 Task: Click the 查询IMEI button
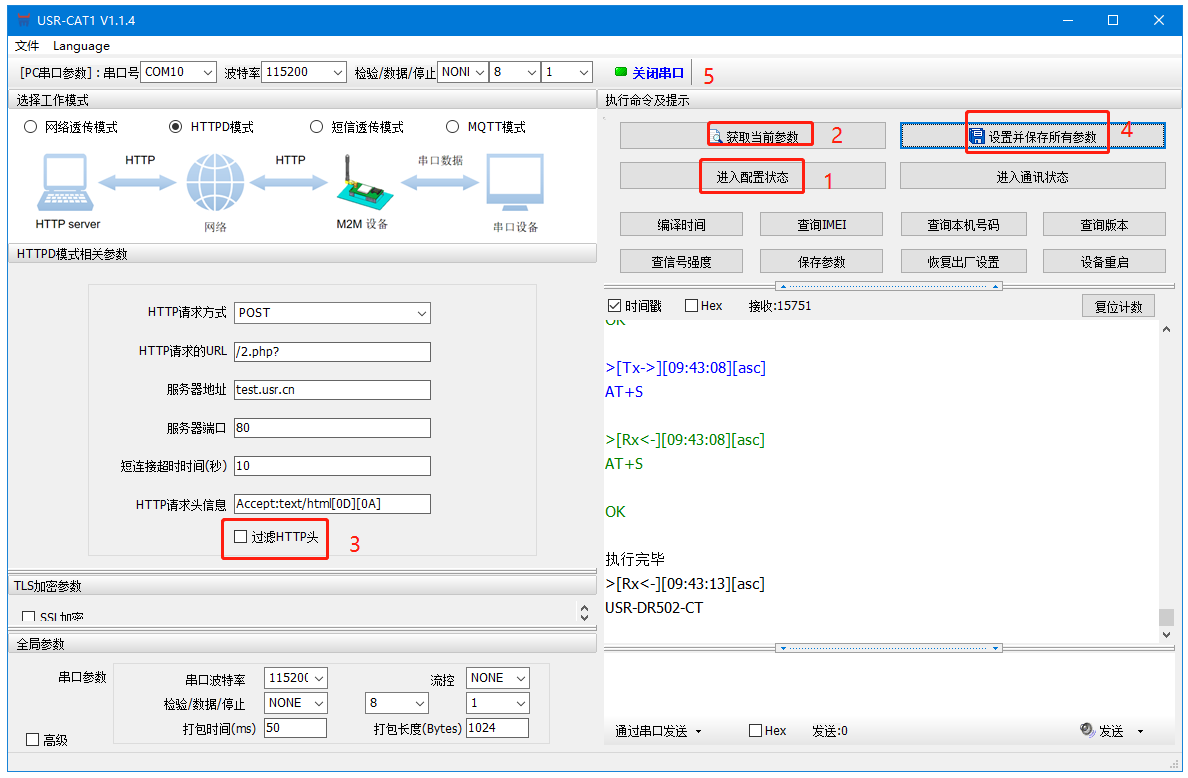821,224
